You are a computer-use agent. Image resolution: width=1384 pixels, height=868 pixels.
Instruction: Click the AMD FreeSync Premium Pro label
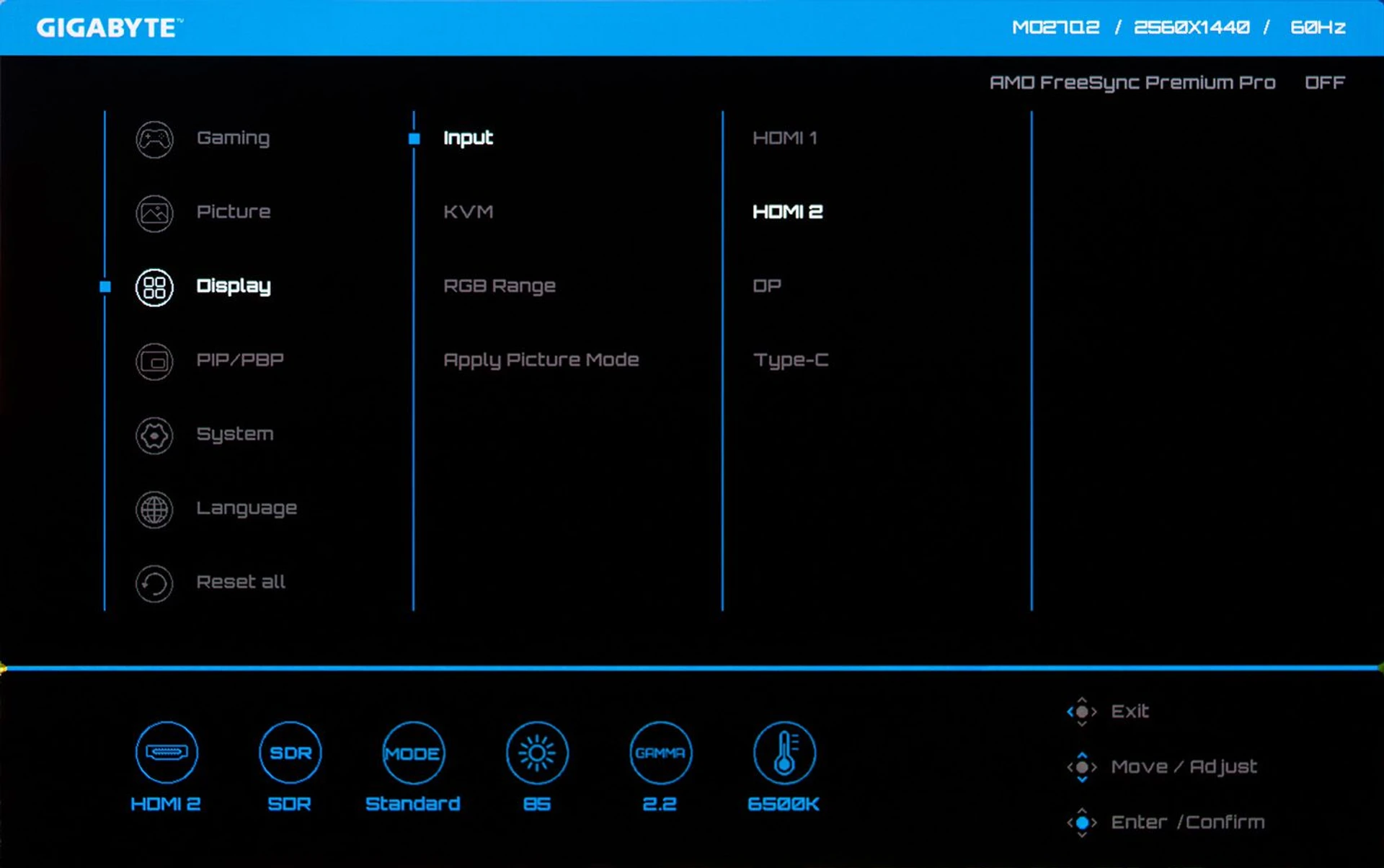coord(1132,83)
